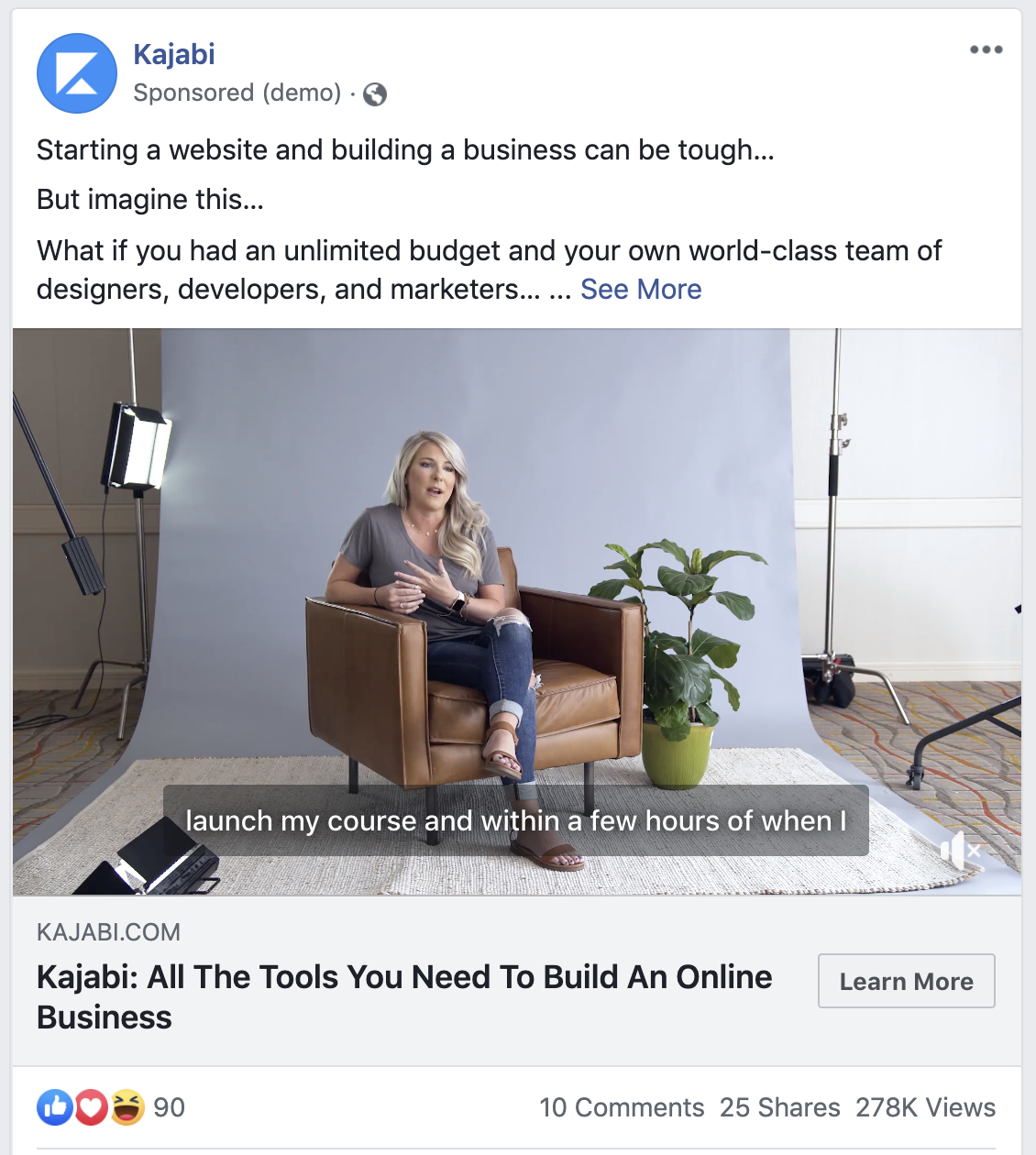Click the red Love reaction icon
The height and width of the screenshot is (1155, 1036).
click(91, 1107)
